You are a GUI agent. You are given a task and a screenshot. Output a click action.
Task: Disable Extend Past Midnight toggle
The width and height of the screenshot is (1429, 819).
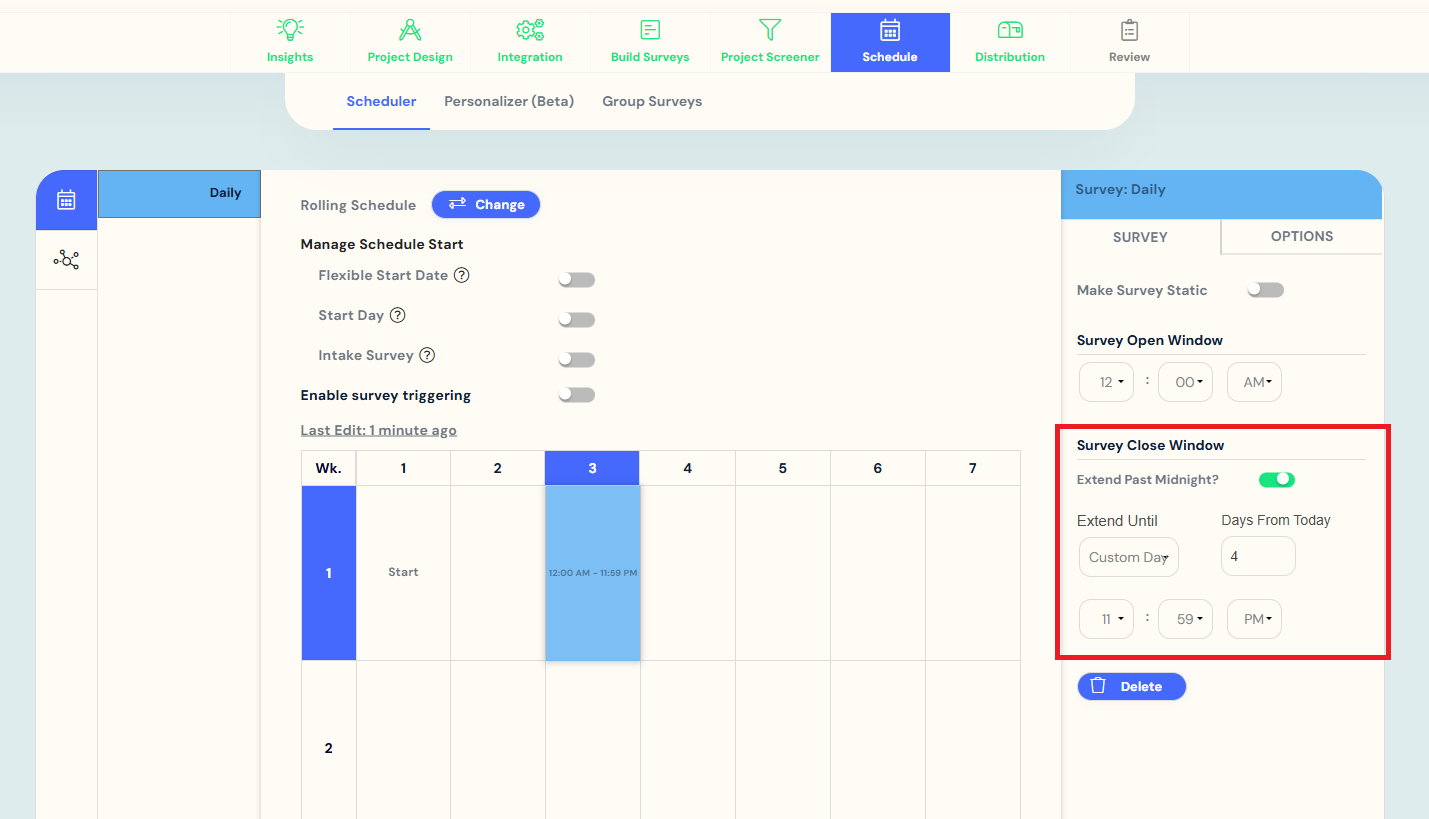click(1277, 480)
